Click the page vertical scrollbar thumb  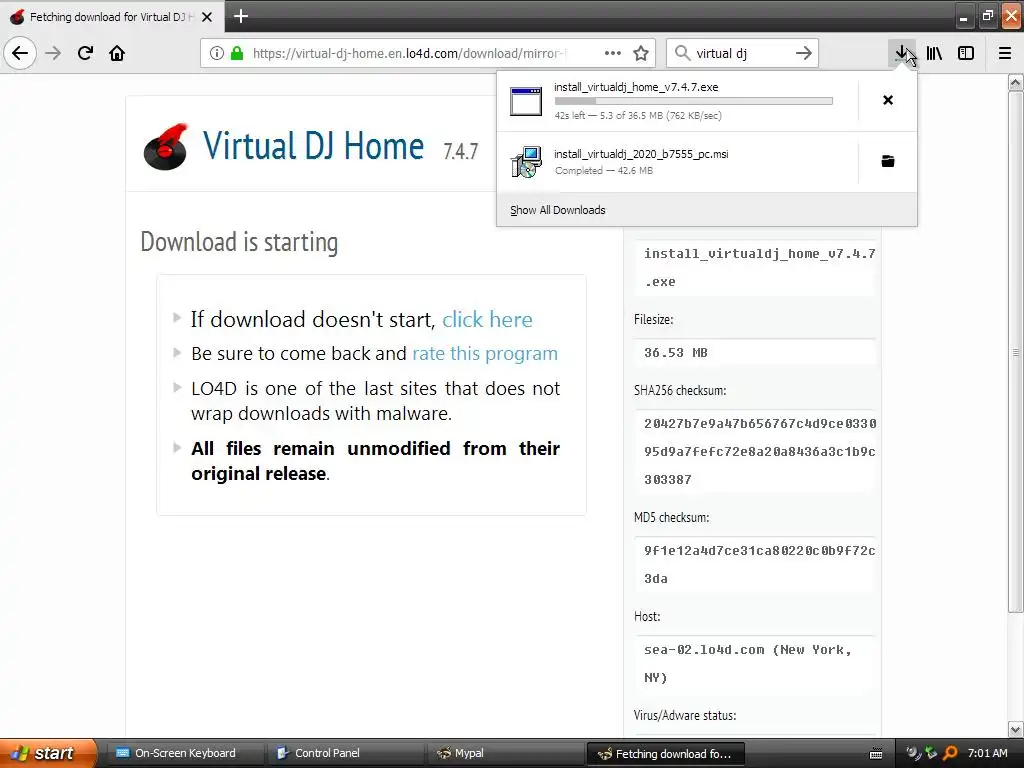(x=1016, y=353)
